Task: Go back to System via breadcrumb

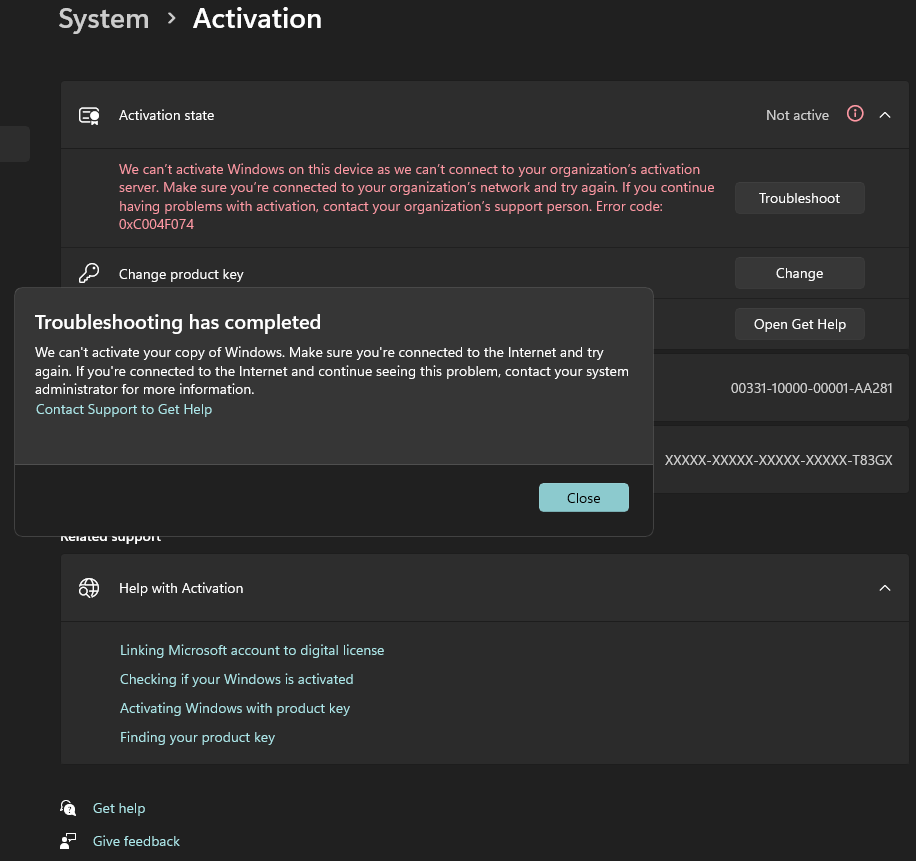Action: point(103,19)
